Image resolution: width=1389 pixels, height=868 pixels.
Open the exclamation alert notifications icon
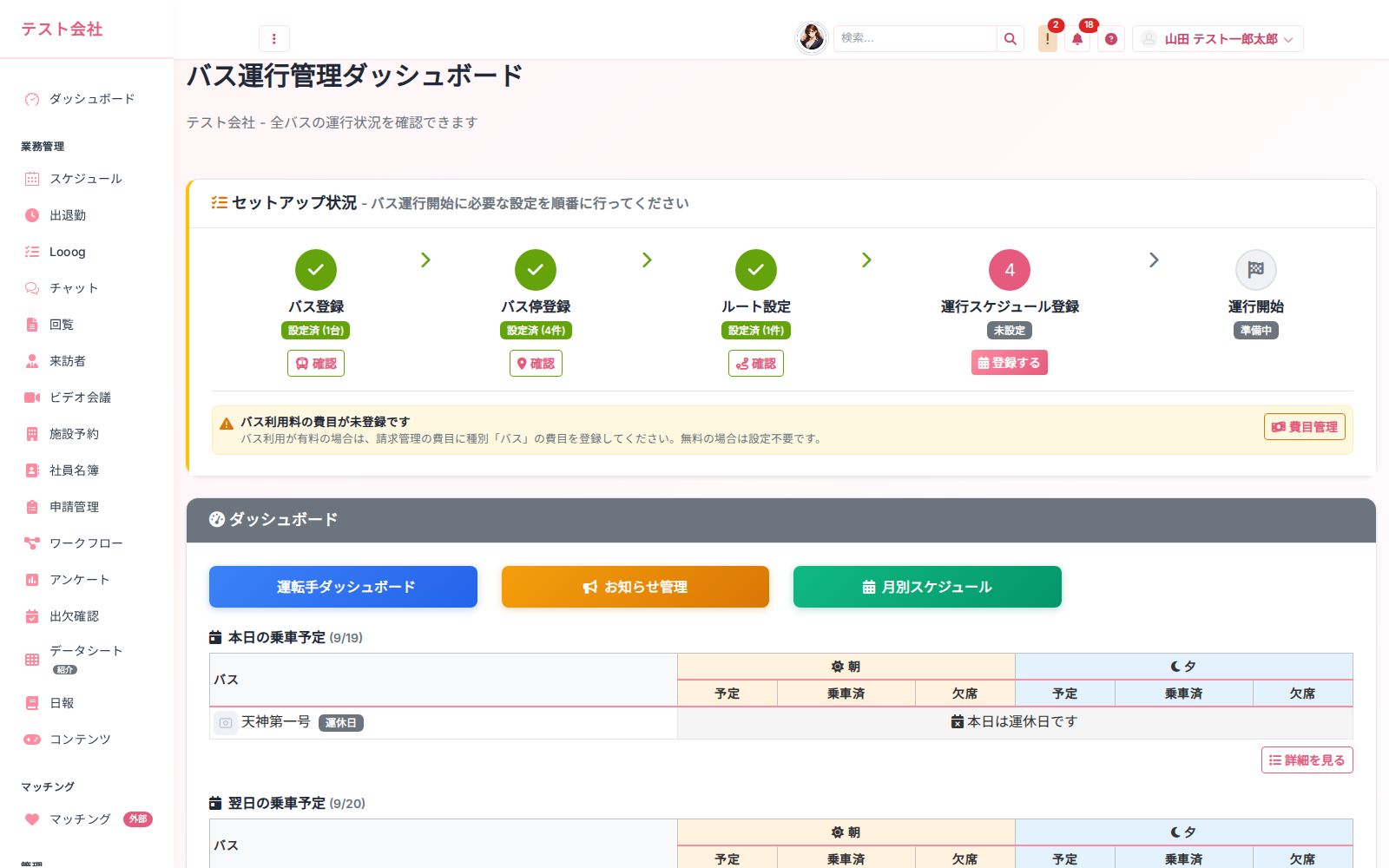pos(1048,38)
